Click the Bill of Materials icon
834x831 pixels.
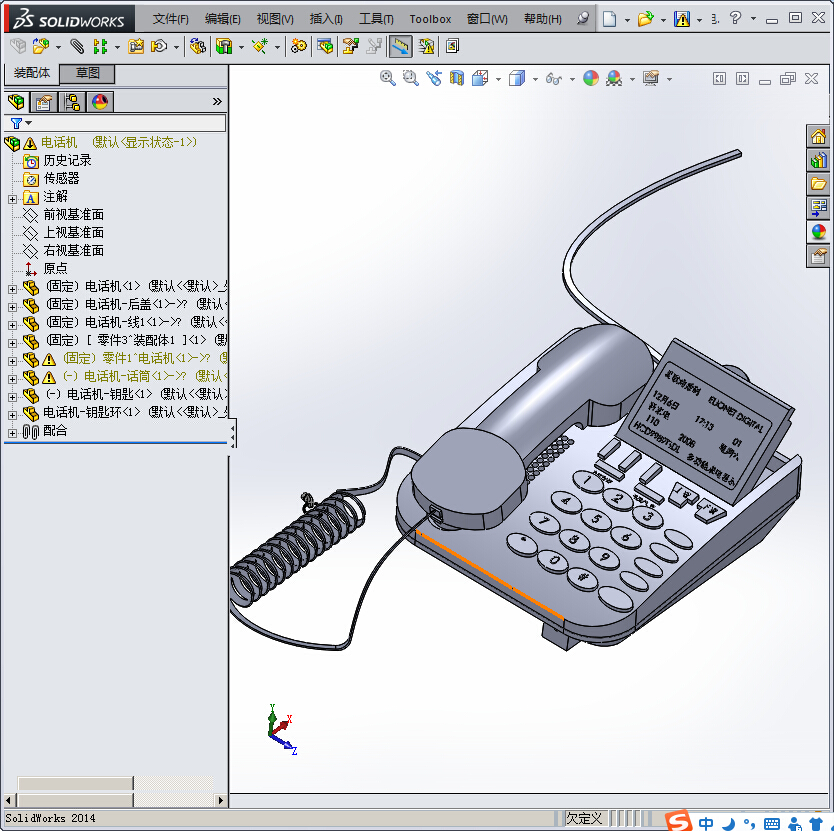[324, 46]
